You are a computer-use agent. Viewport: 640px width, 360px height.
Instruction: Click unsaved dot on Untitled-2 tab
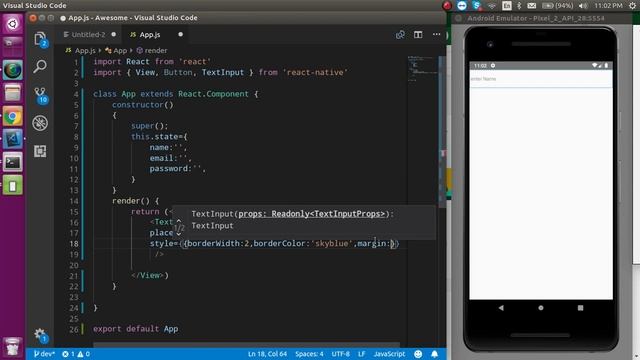tap(114, 34)
